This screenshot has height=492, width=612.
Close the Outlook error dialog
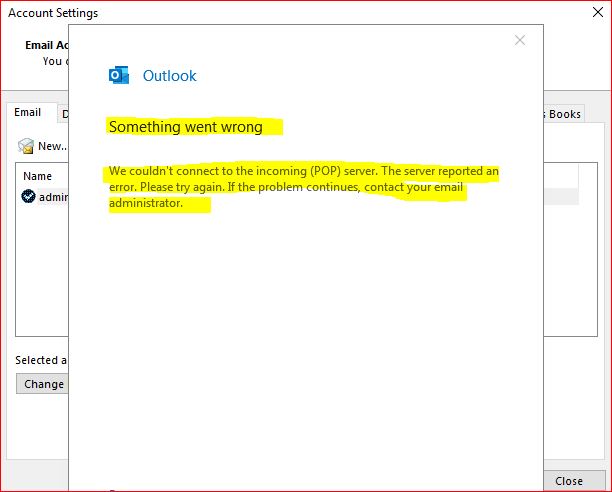point(519,40)
